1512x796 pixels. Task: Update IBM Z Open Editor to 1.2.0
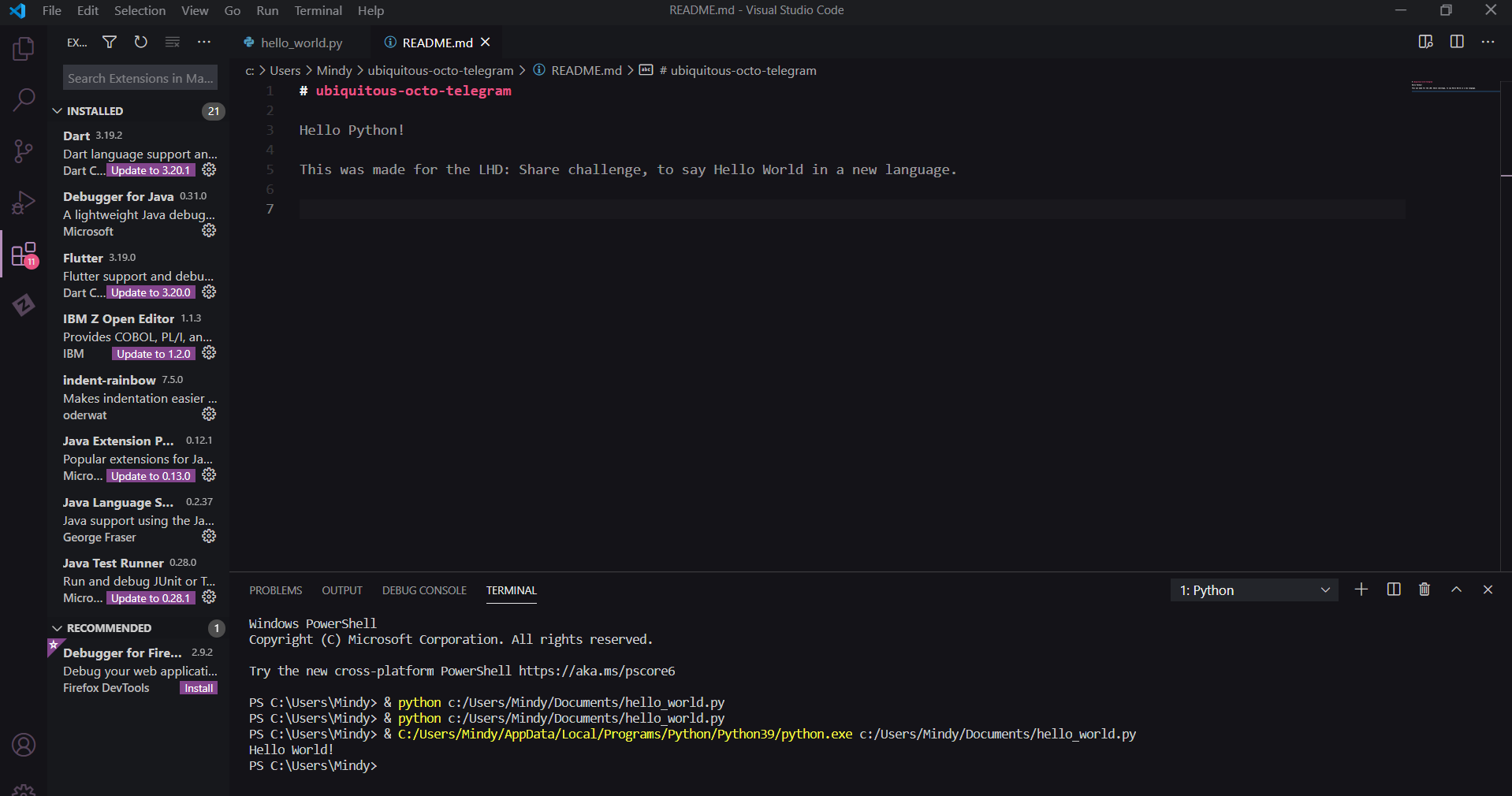(154, 354)
